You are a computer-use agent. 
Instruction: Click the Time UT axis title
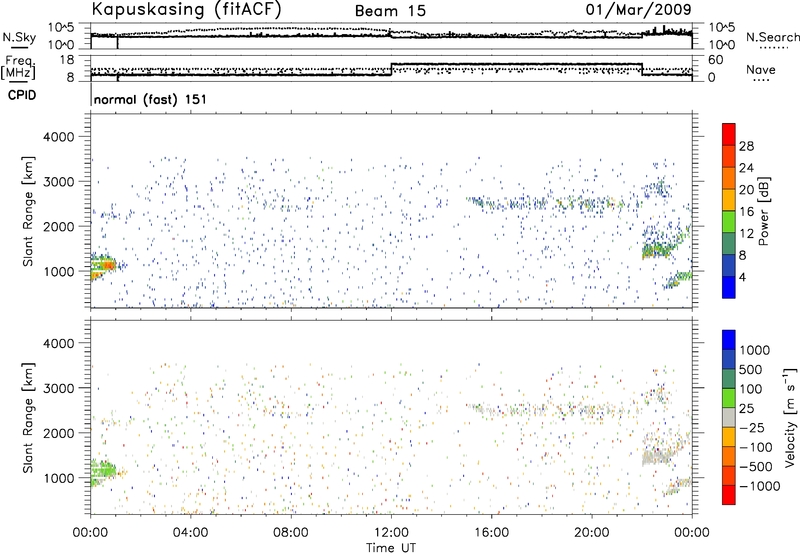[391, 548]
